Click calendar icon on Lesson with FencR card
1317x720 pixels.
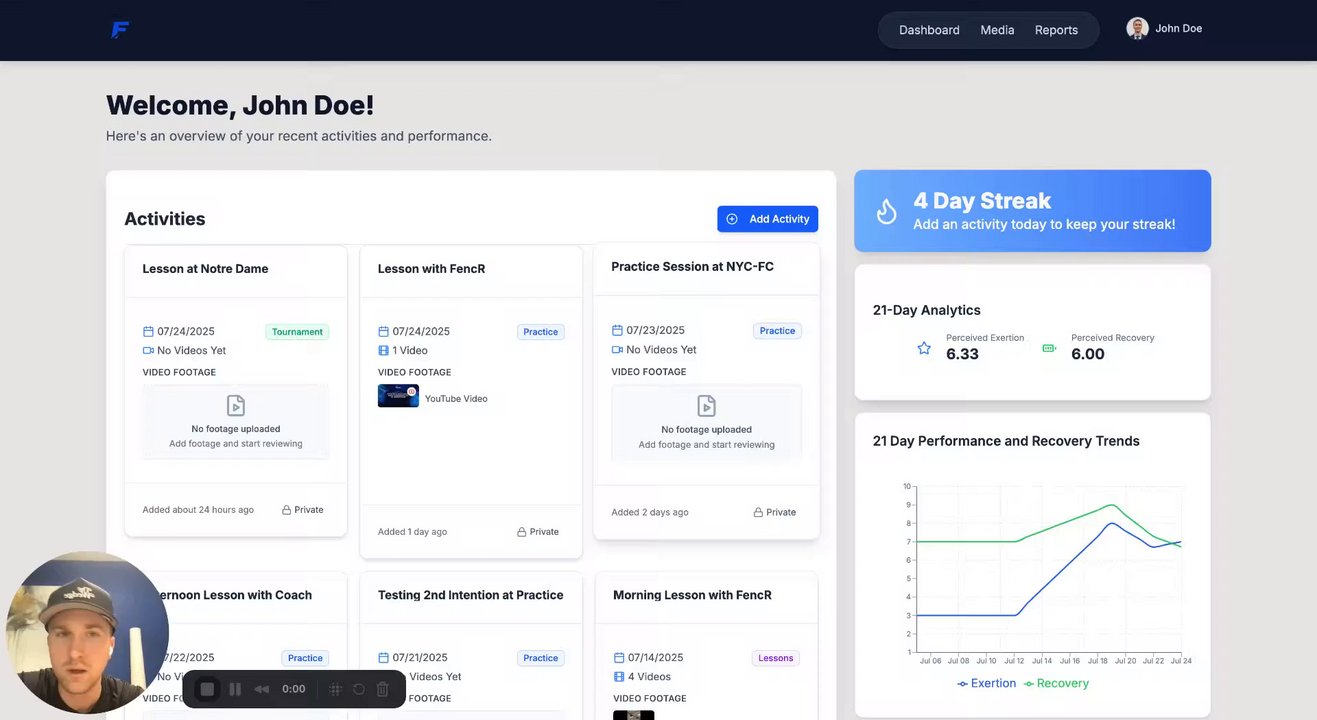point(383,332)
